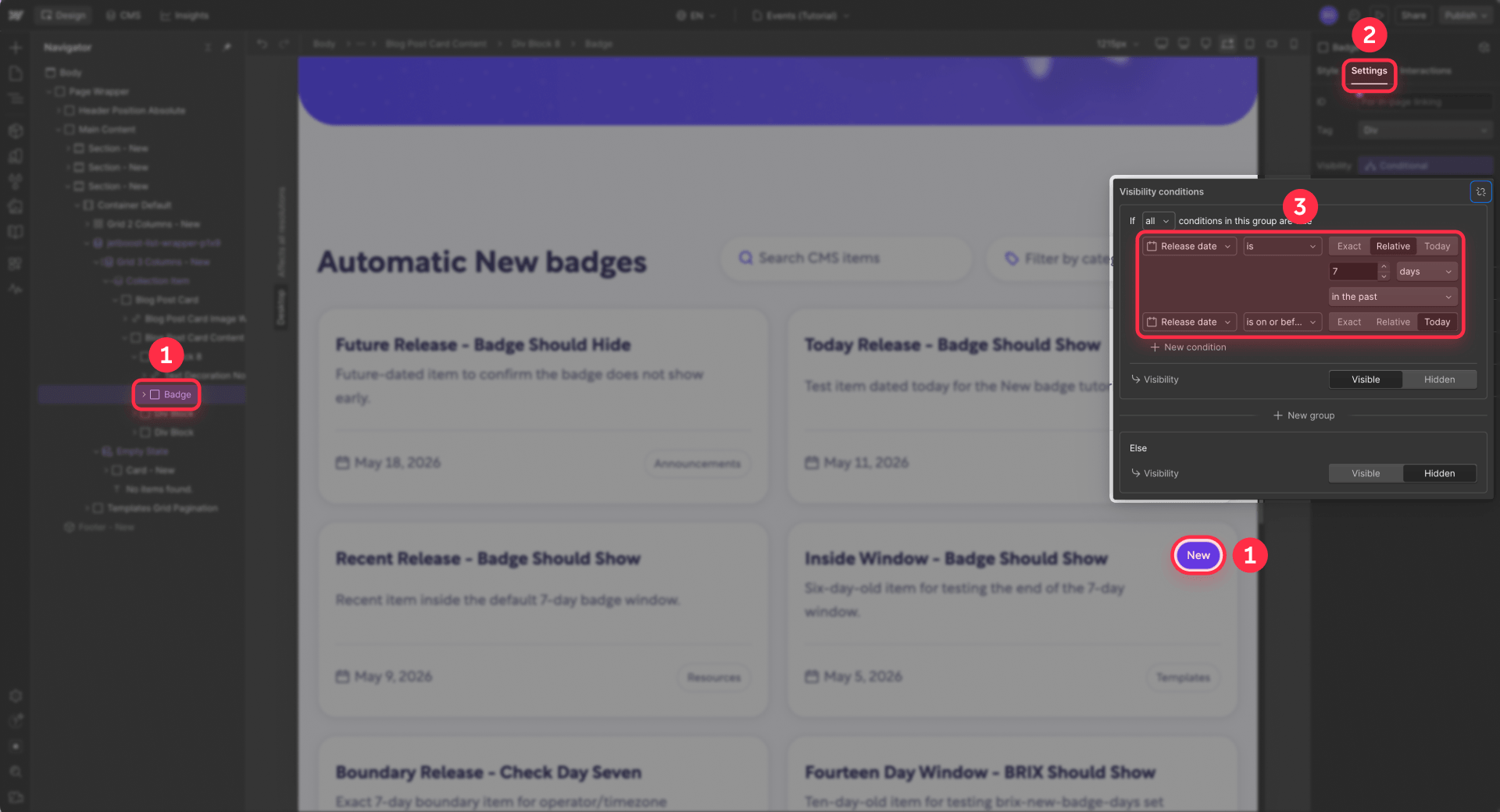Screen dimensions: 1500x812
Task: Choose Today in the 'is' condition row
Action: point(1437,246)
